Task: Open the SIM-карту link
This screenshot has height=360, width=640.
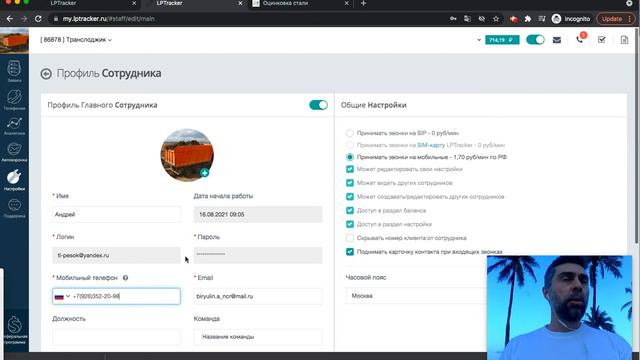Action: coord(431,145)
